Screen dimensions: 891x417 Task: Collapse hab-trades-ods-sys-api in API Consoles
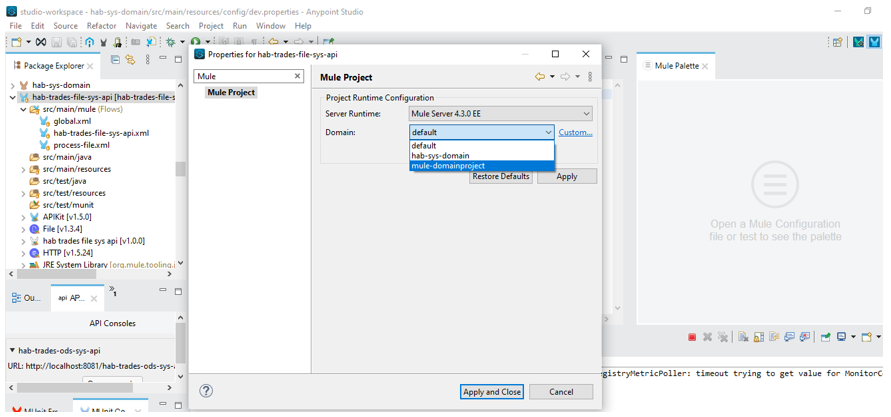click(13, 351)
